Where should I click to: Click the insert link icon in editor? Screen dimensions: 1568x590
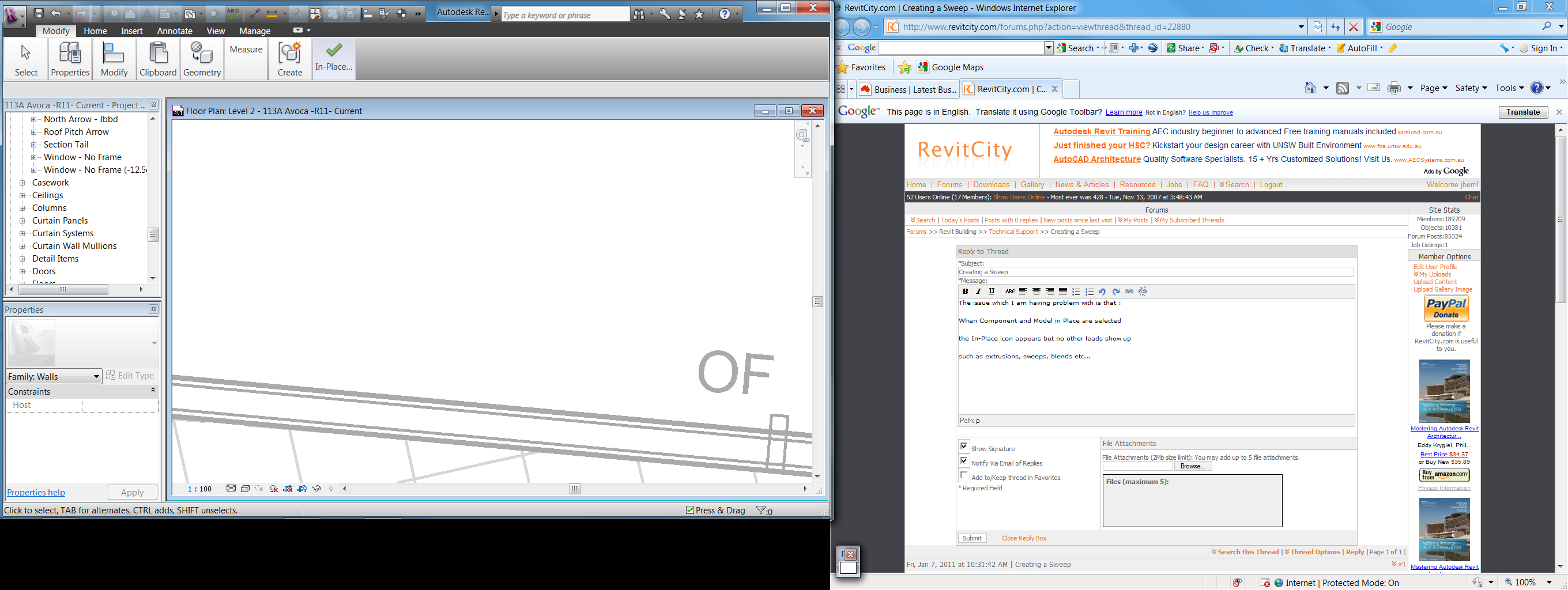click(1129, 292)
